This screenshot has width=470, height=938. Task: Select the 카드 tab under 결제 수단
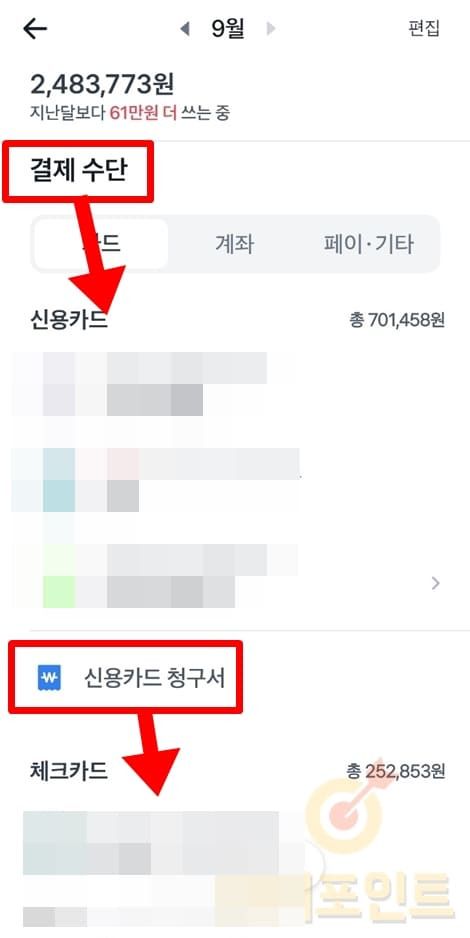click(x=100, y=244)
